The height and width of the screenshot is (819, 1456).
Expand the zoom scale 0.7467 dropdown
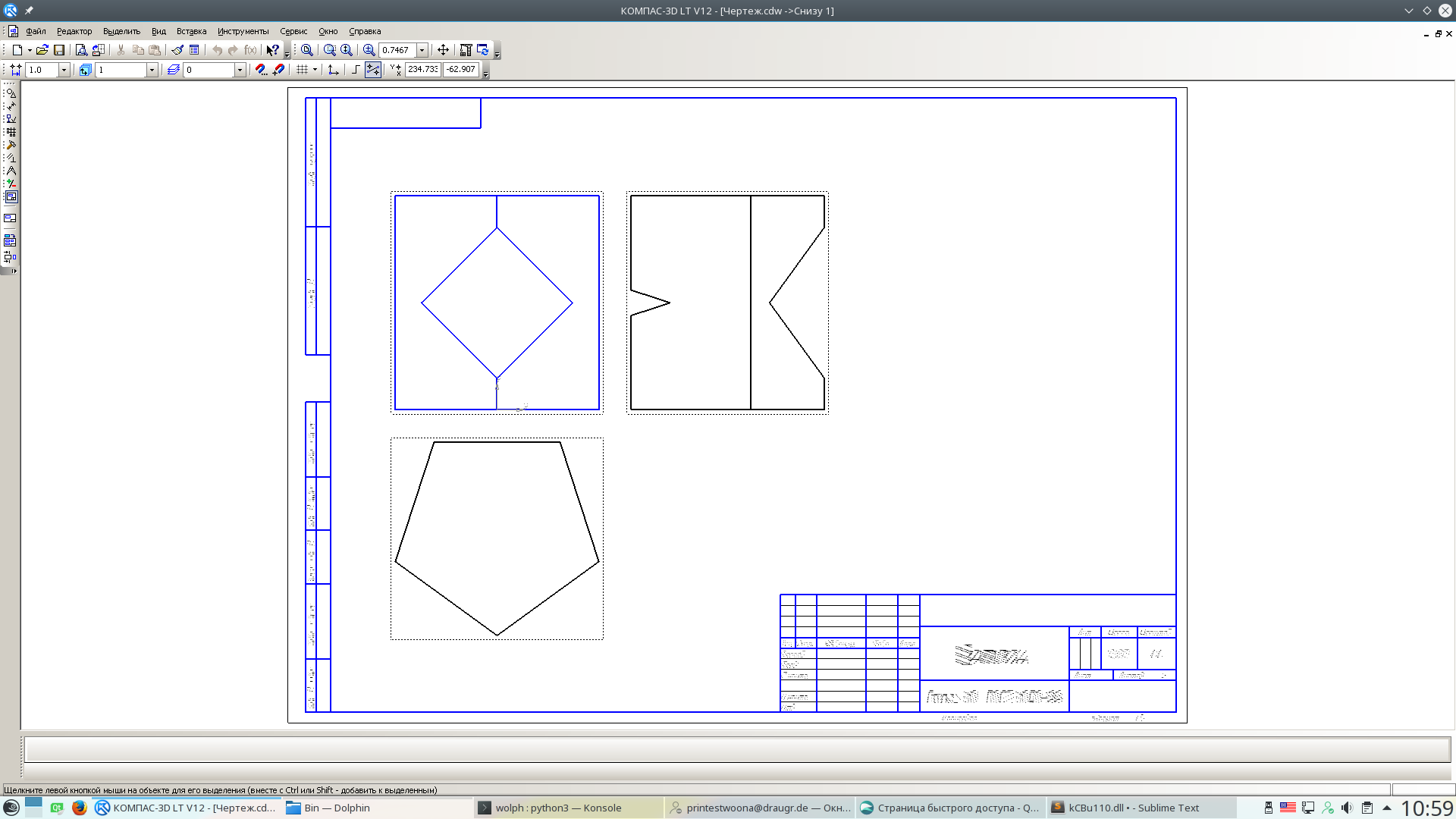pyautogui.click(x=422, y=50)
